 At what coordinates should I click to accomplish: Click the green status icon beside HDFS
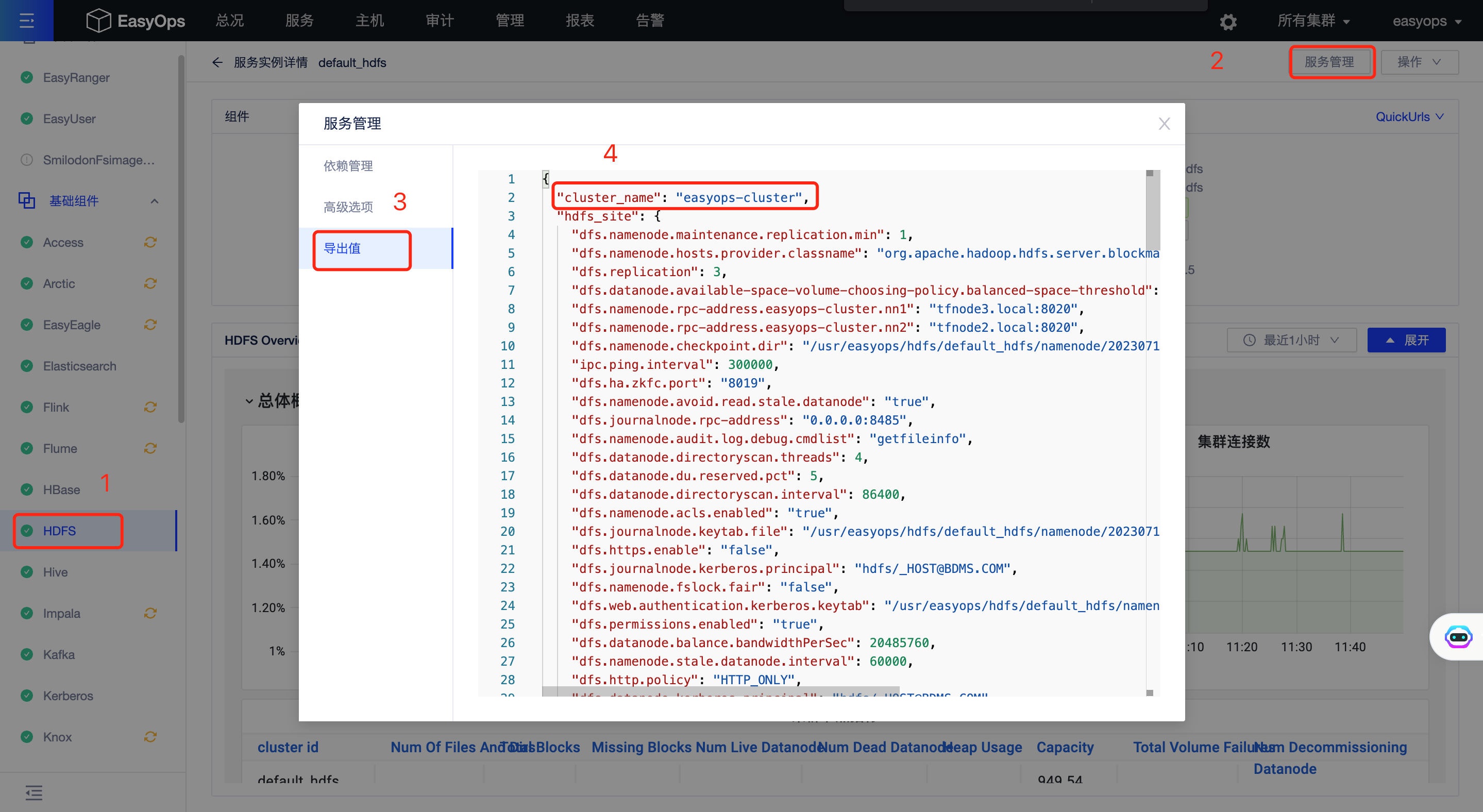click(26, 531)
